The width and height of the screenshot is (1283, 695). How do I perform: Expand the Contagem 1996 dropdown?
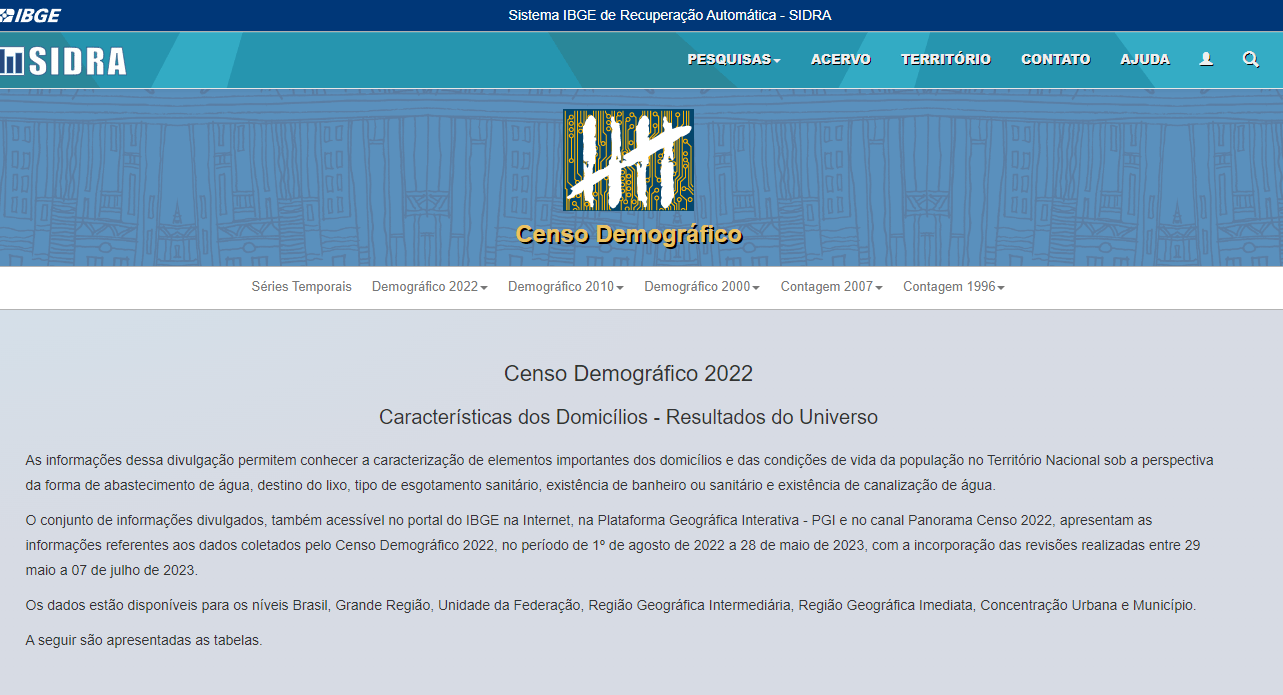pos(954,287)
